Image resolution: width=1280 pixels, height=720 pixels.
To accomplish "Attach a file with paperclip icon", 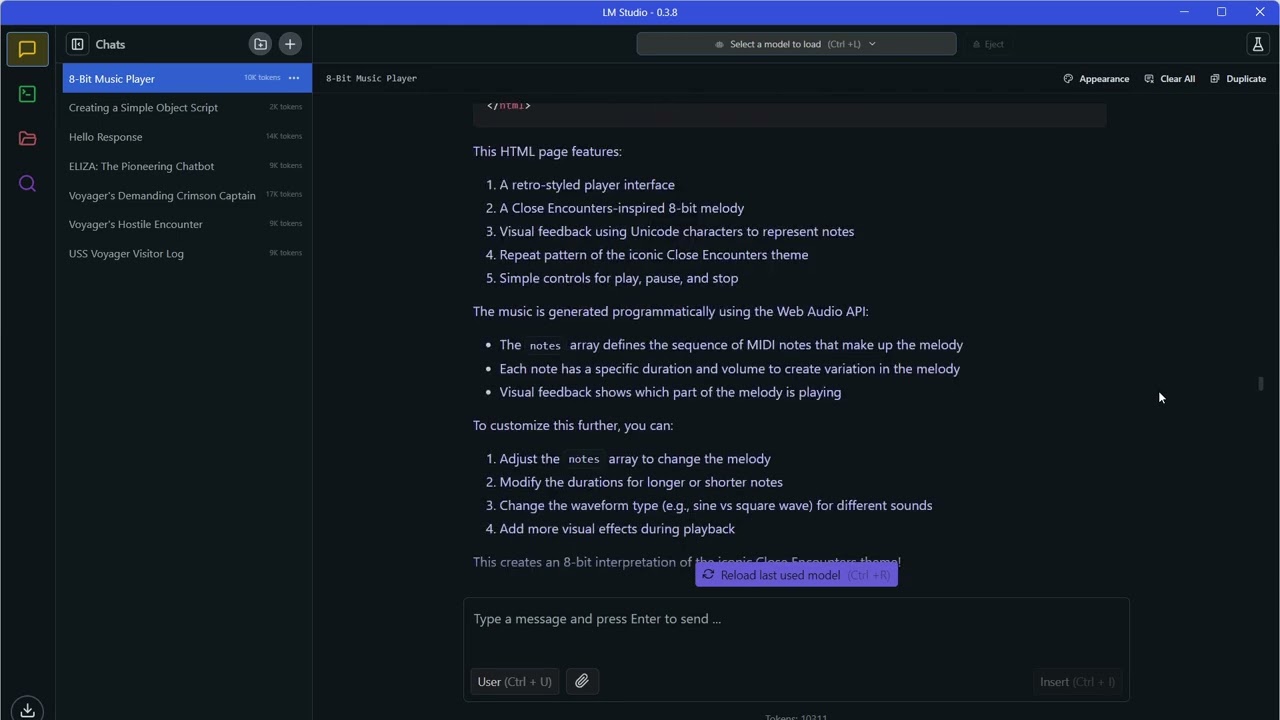I will pyautogui.click(x=581, y=682).
